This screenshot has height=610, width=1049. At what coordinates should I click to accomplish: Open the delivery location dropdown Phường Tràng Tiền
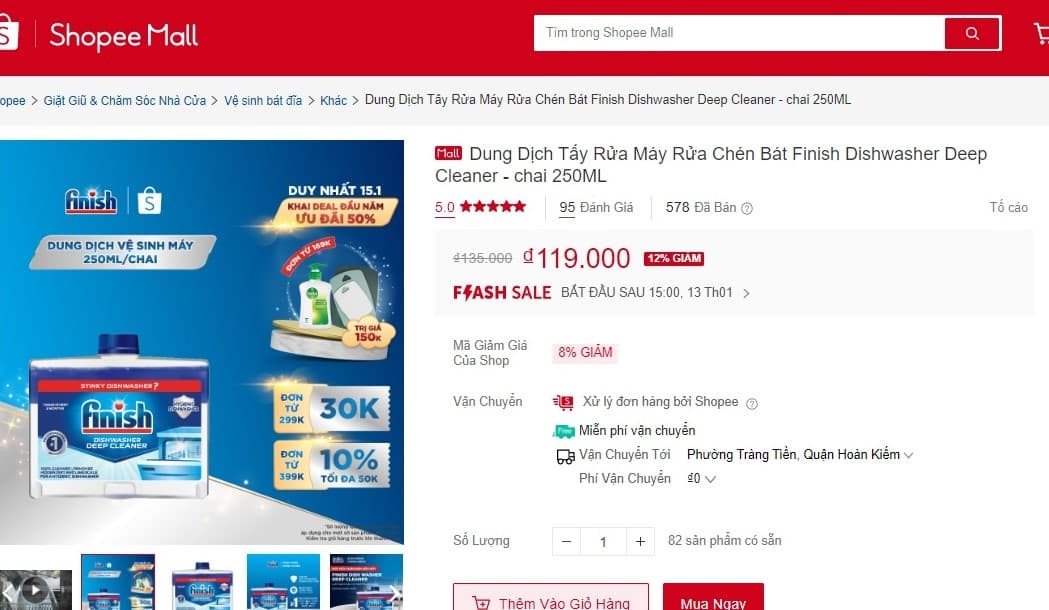799,455
